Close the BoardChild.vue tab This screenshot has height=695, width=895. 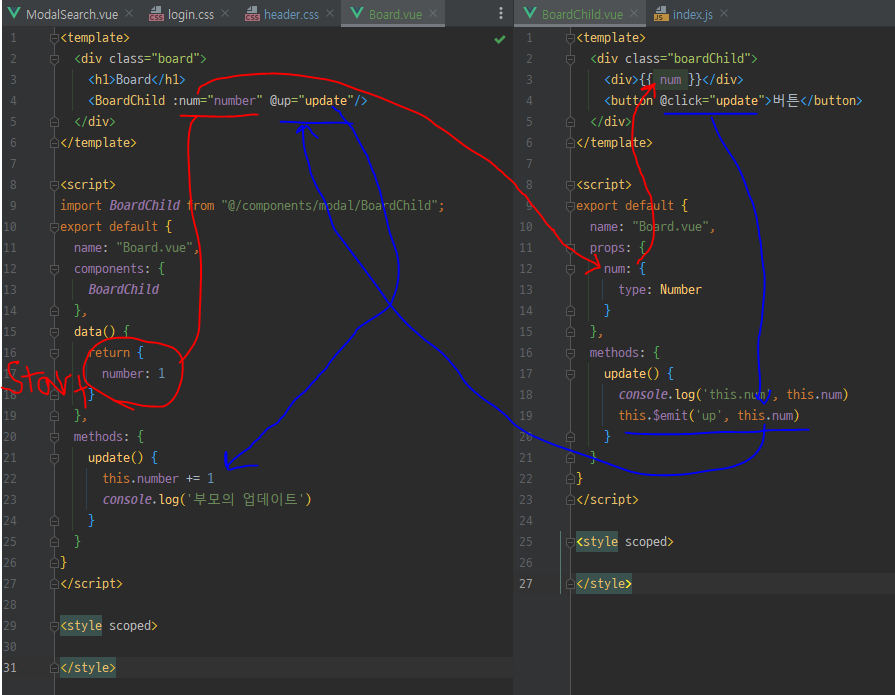[x=634, y=13]
